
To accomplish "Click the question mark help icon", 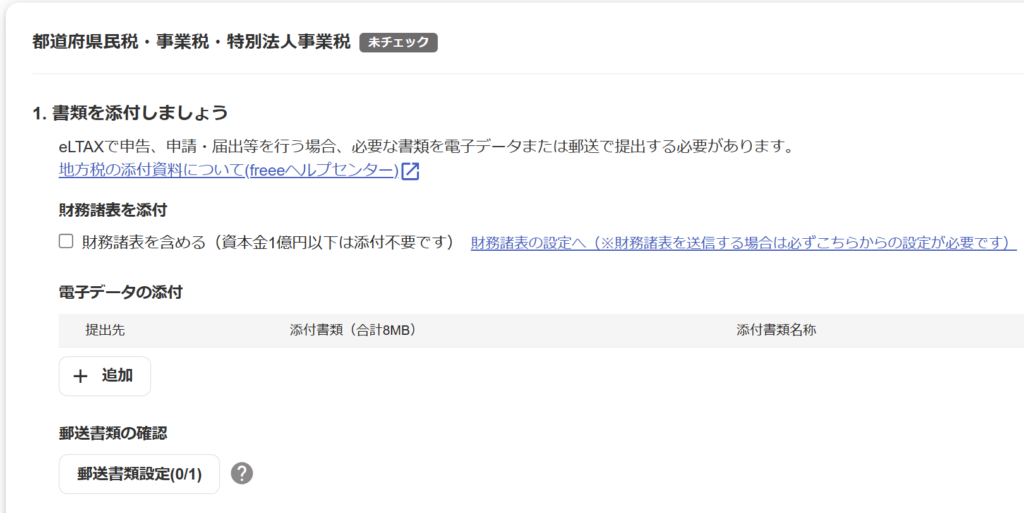I will tap(242, 473).
